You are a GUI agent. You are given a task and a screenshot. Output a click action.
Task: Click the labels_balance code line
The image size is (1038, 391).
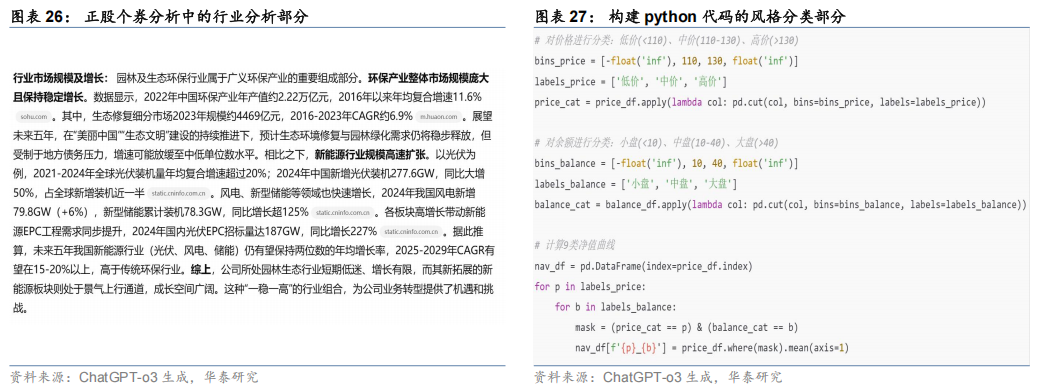click(636, 183)
